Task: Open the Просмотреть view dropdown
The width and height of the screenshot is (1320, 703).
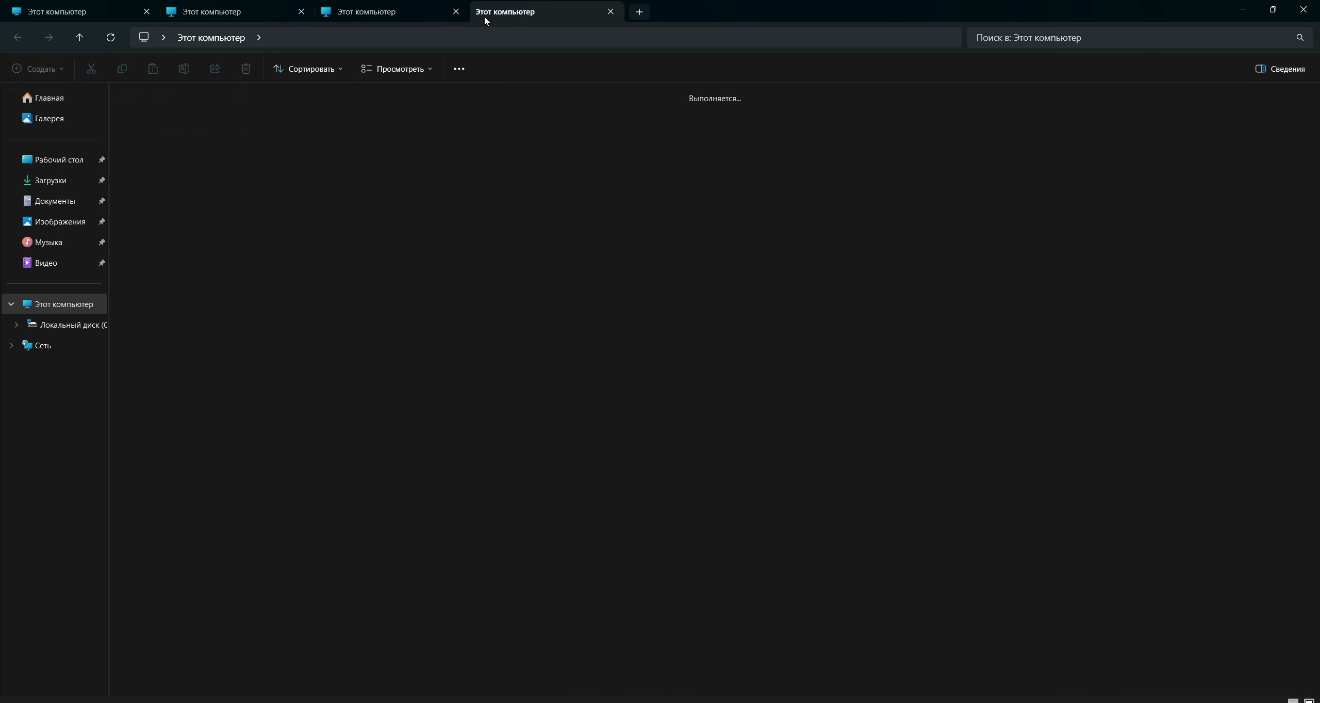Action: click(396, 69)
